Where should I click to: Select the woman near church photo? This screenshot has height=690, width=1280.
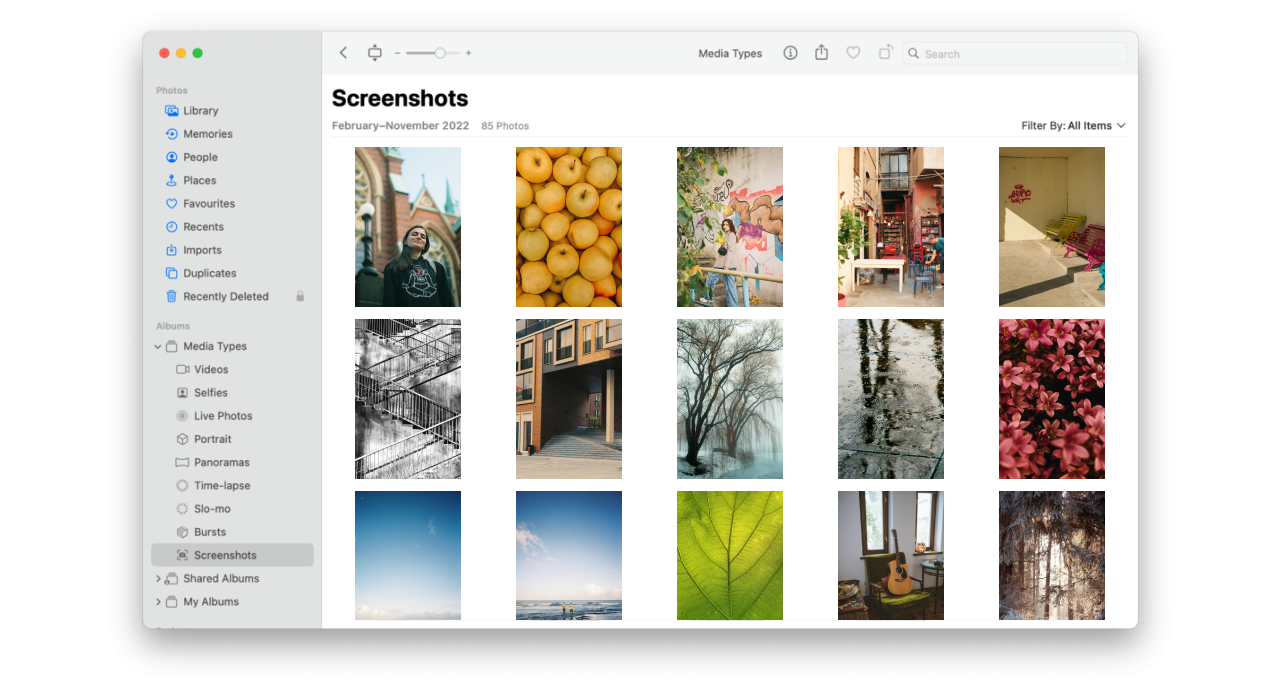[x=408, y=227]
